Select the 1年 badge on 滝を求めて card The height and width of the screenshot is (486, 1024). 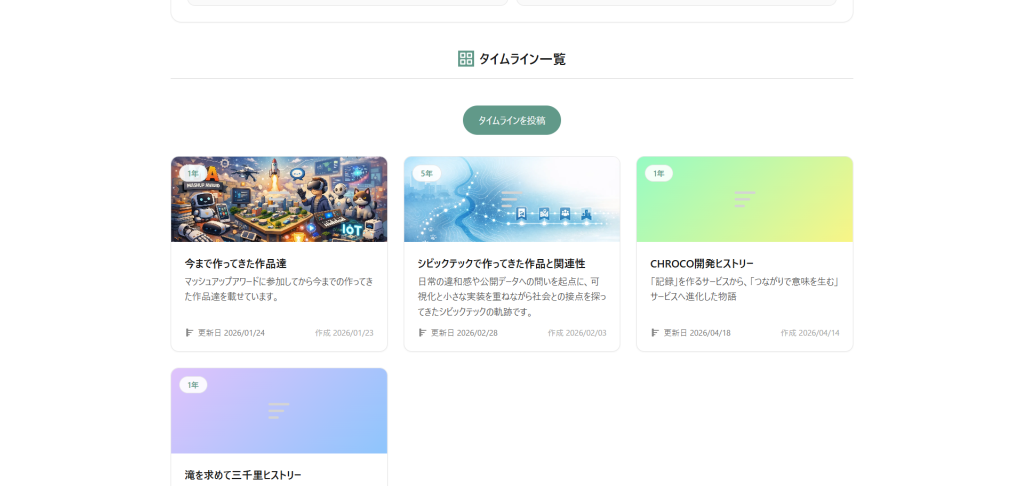(193, 385)
